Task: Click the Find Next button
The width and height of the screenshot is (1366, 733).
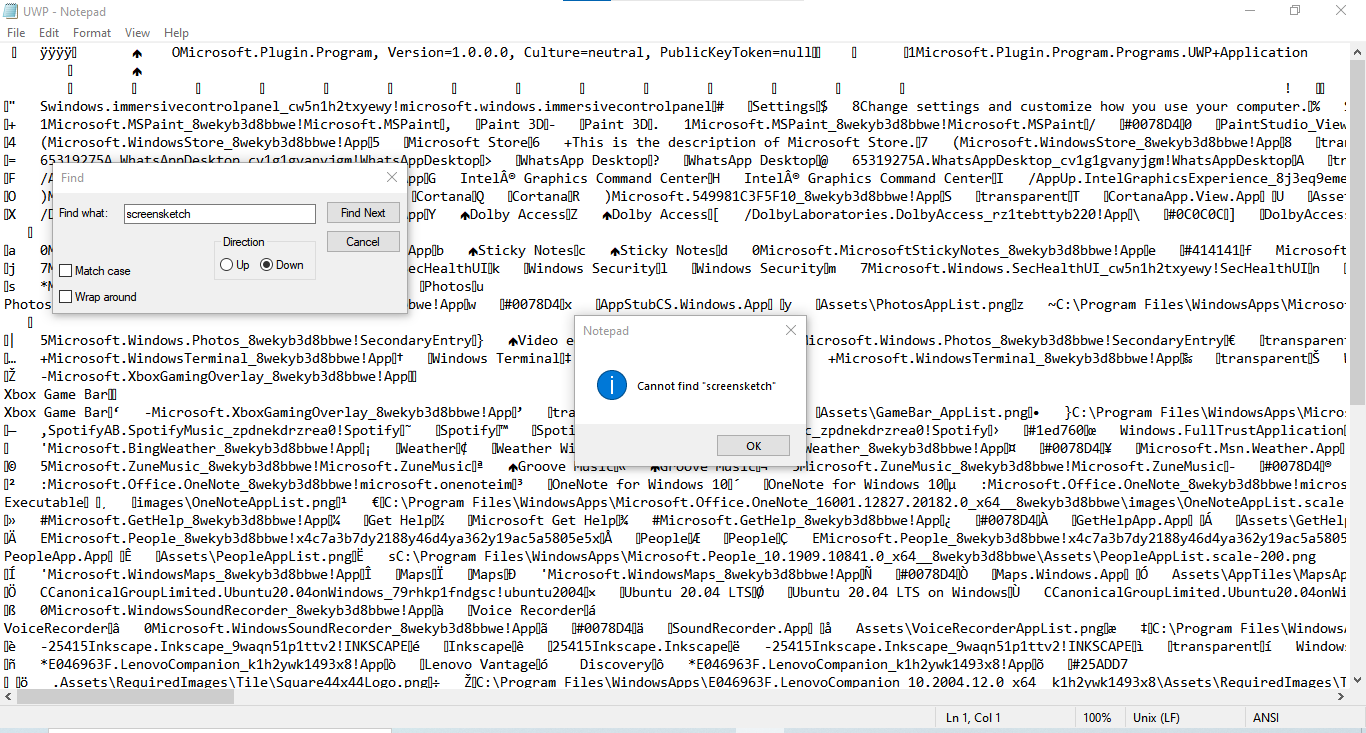Action: coord(363,213)
